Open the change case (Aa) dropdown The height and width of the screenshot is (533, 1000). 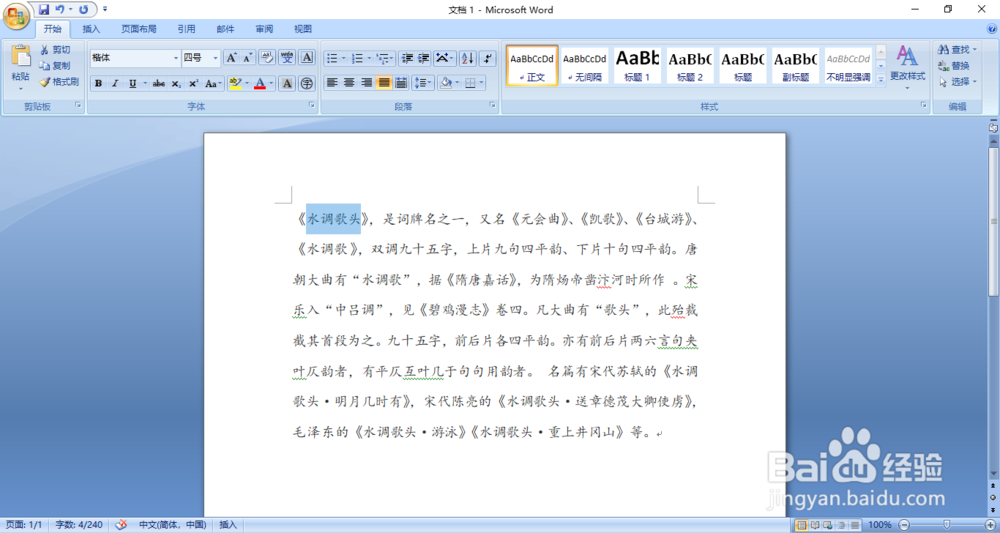click(x=214, y=84)
